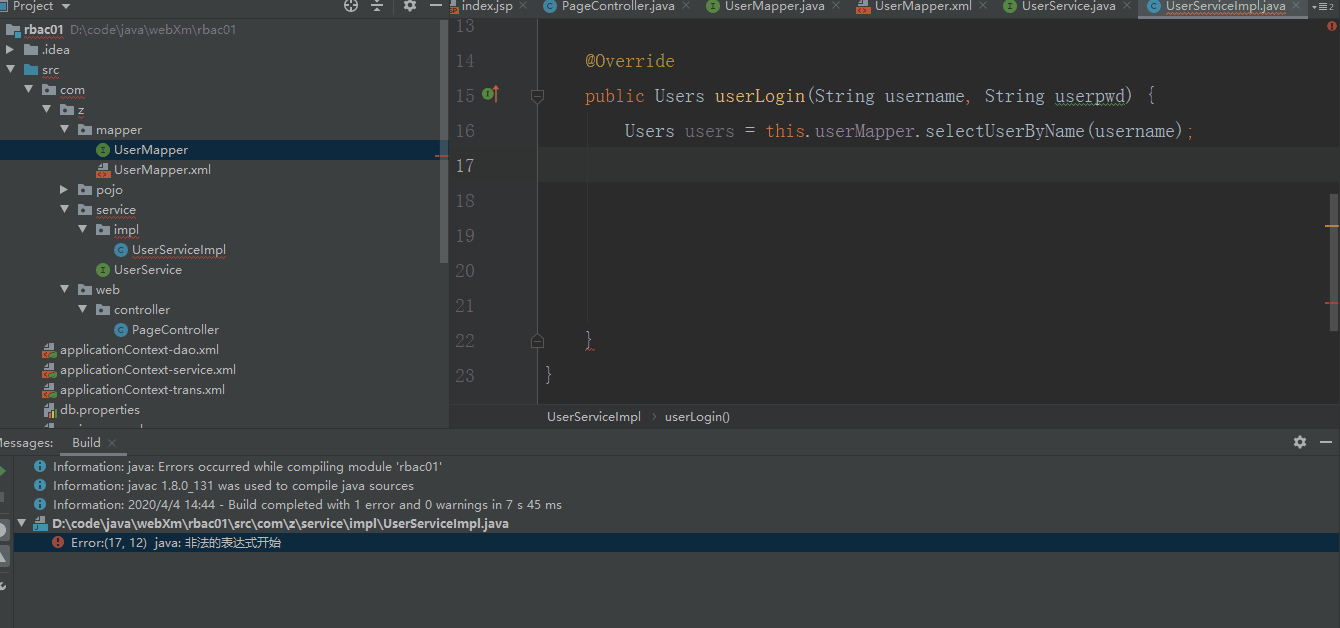The image size is (1340, 628).
Task: Select 'Errors occurred while compiling module' message
Action: tap(247, 466)
